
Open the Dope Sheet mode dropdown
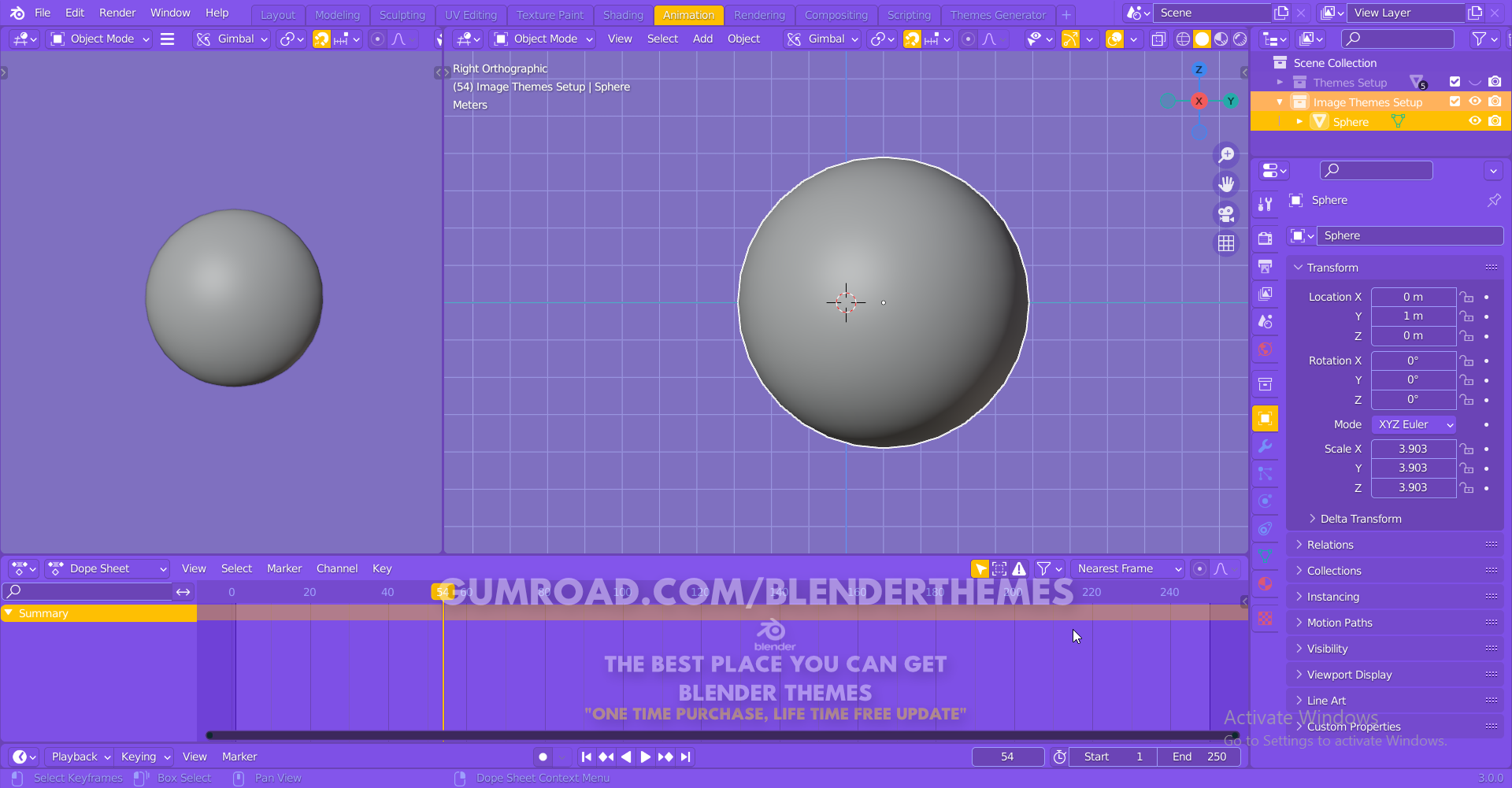pos(107,568)
